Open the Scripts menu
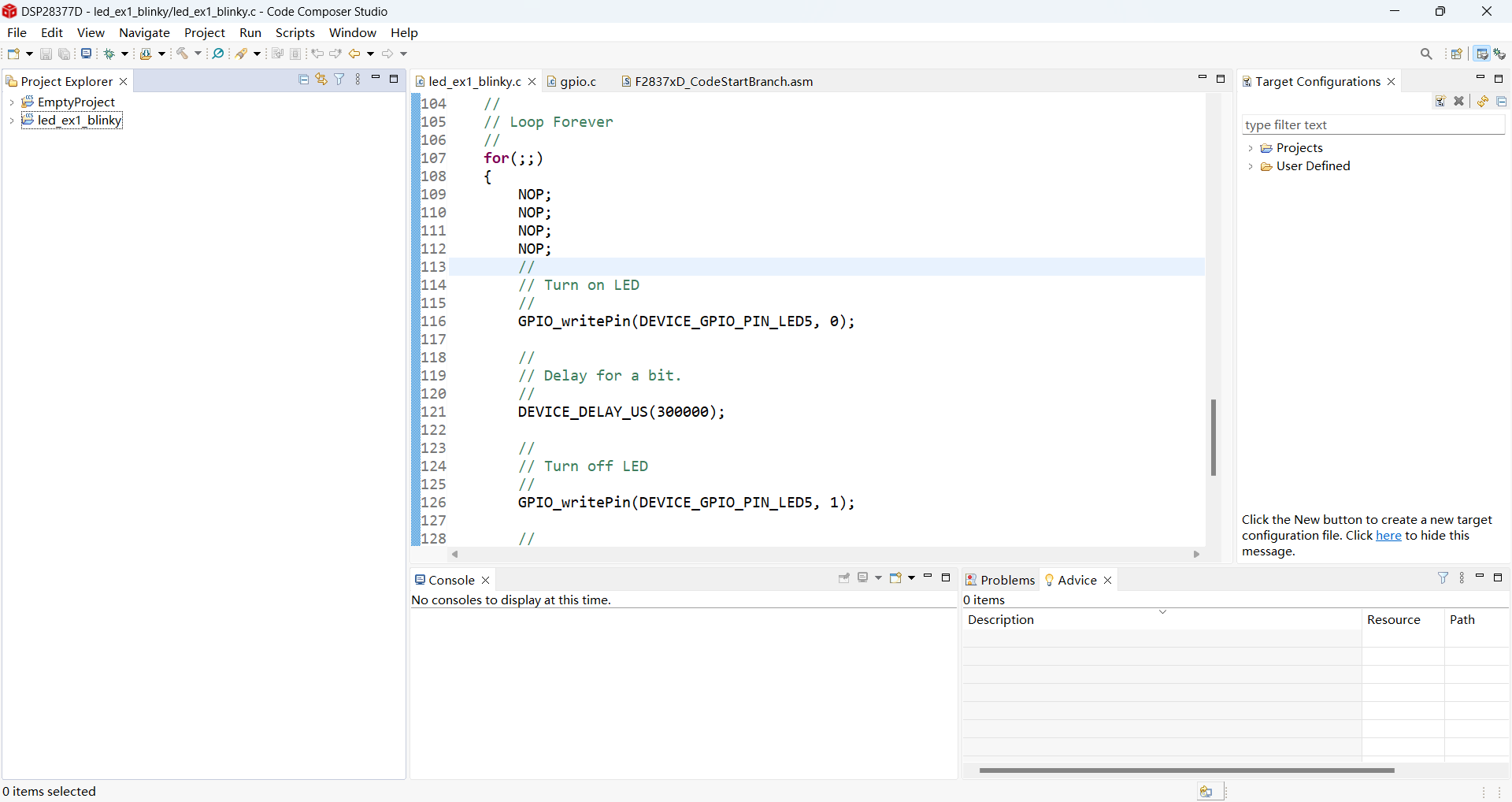This screenshot has height=802, width=1512. pyautogui.click(x=295, y=32)
